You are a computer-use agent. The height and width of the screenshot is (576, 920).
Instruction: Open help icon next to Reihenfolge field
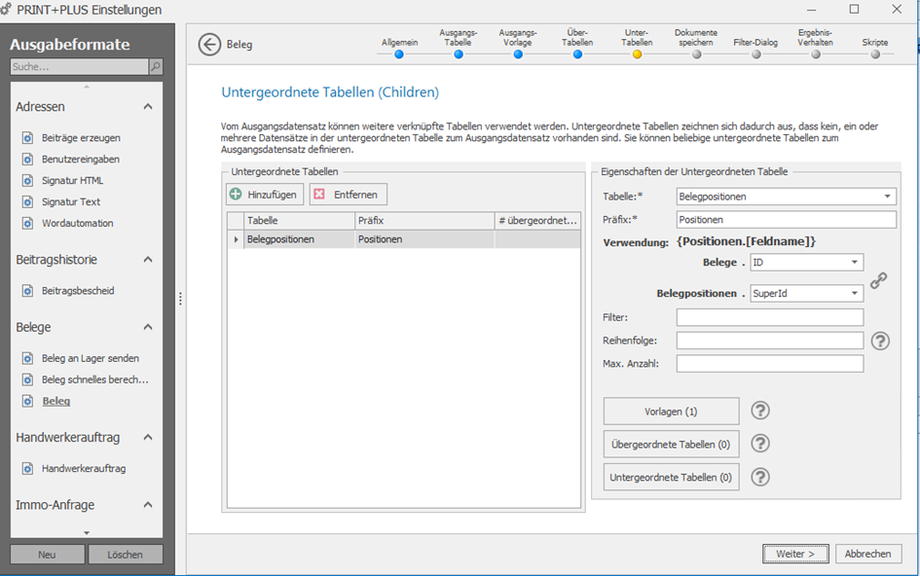[x=880, y=340]
